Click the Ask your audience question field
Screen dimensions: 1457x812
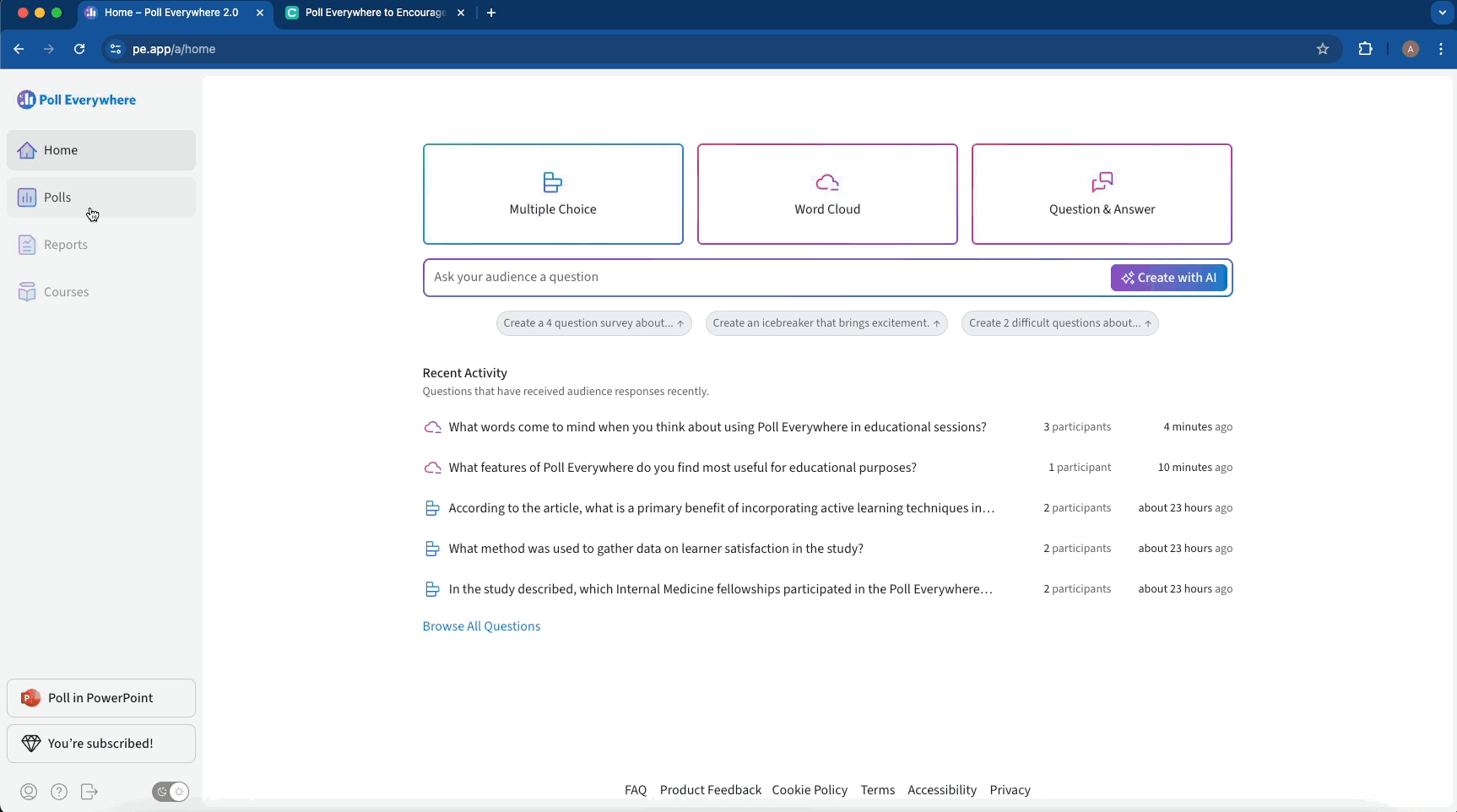tap(766, 278)
